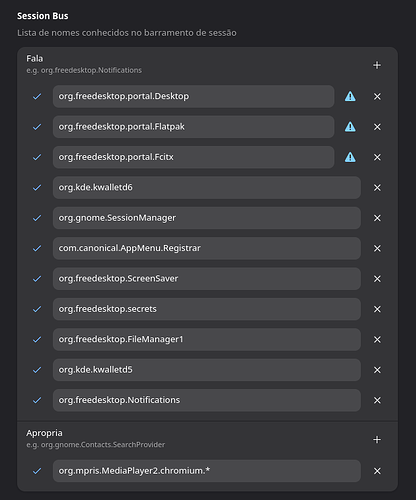
Task: Edit the org.freedesktop.secrets field
Action: pos(207,309)
